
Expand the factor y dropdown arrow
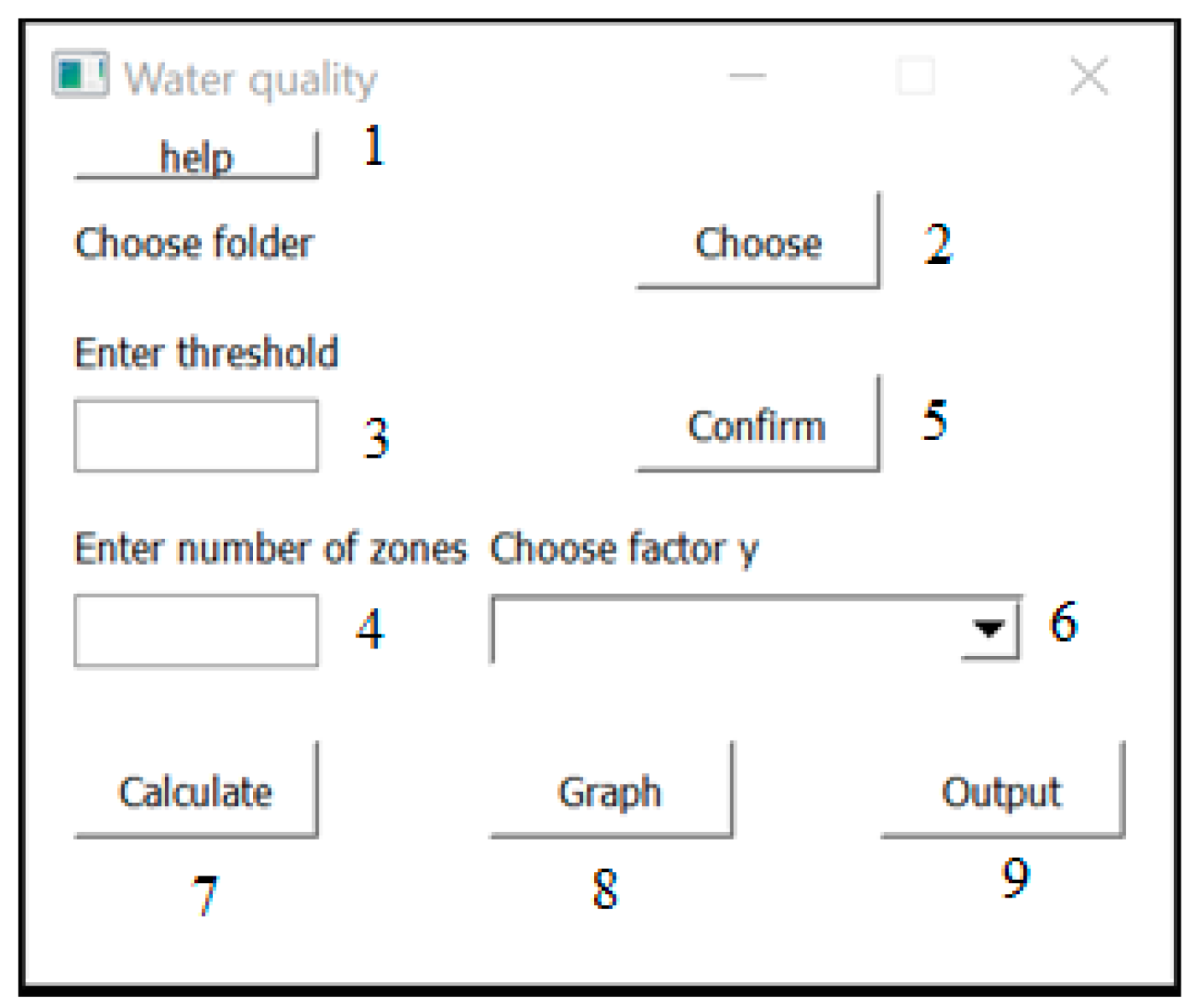[990, 629]
